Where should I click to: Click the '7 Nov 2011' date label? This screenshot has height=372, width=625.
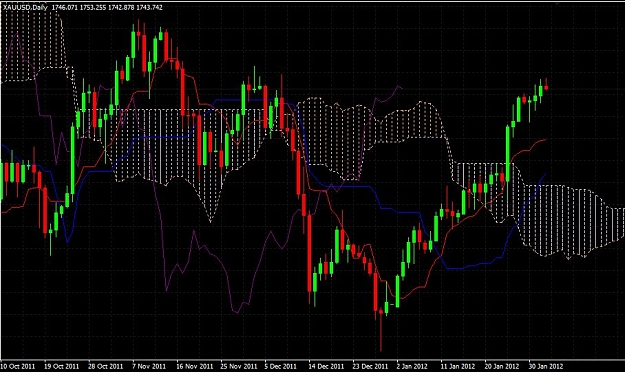(149, 366)
